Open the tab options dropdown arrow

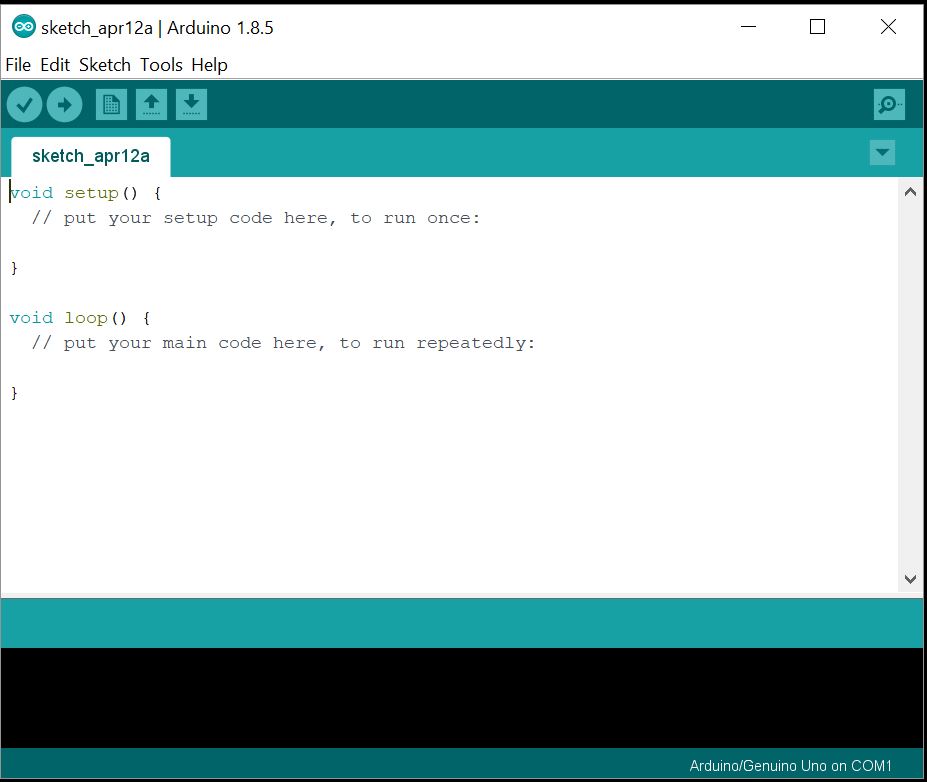[882, 152]
